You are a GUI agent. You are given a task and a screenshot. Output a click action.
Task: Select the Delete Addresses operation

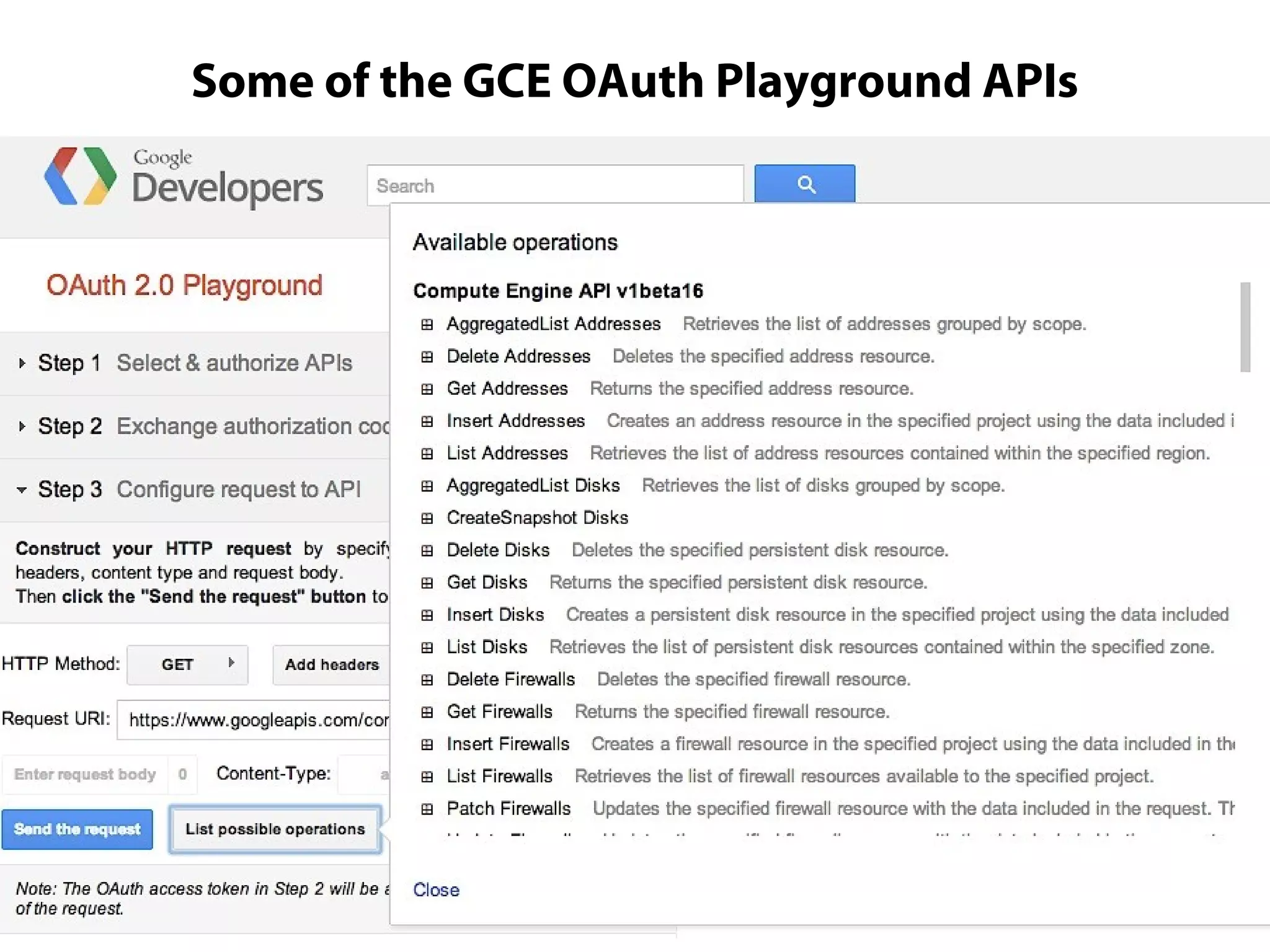pos(518,356)
